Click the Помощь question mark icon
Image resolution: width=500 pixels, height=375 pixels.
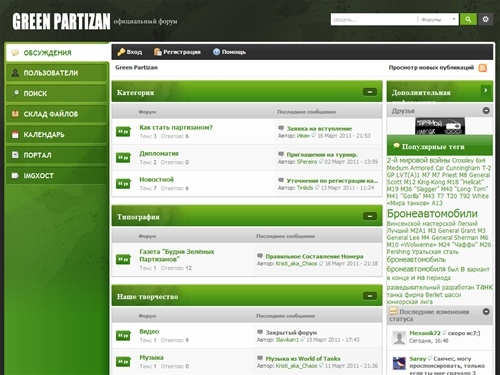(217, 52)
